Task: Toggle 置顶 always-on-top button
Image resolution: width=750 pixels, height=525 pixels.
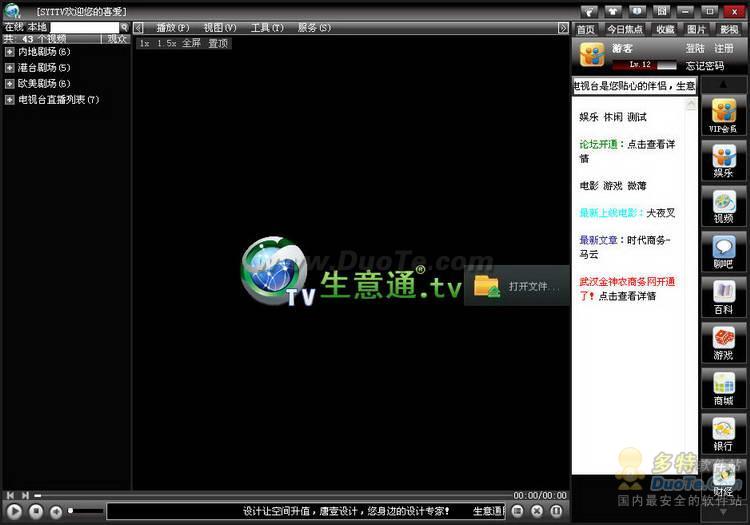Action: [218, 44]
